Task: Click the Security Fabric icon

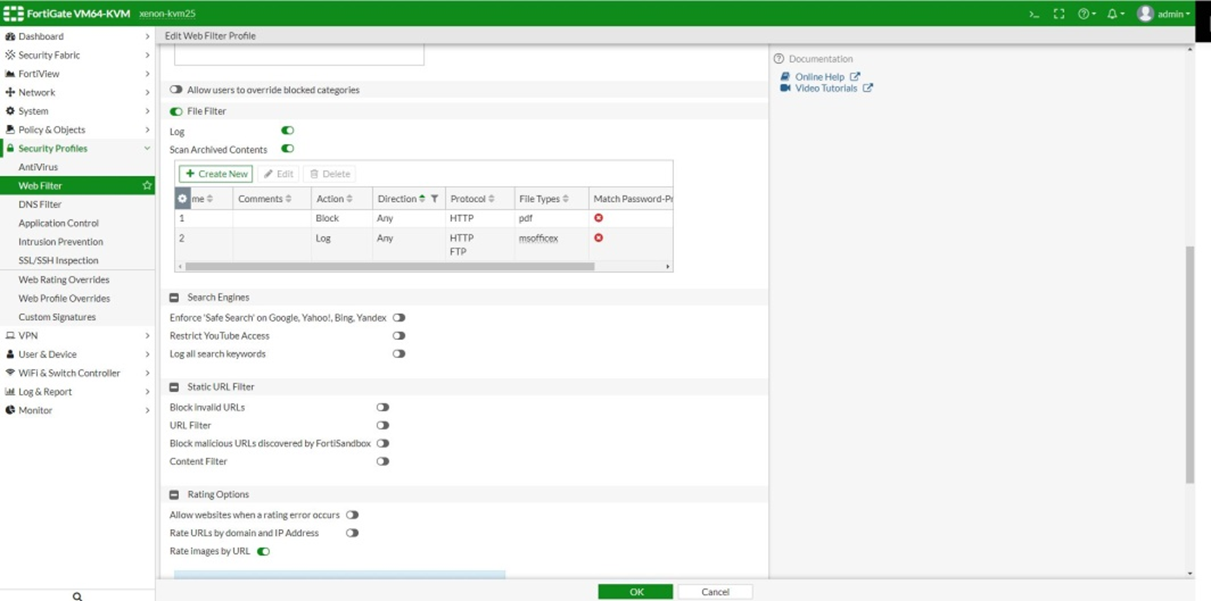Action: [x=10, y=55]
